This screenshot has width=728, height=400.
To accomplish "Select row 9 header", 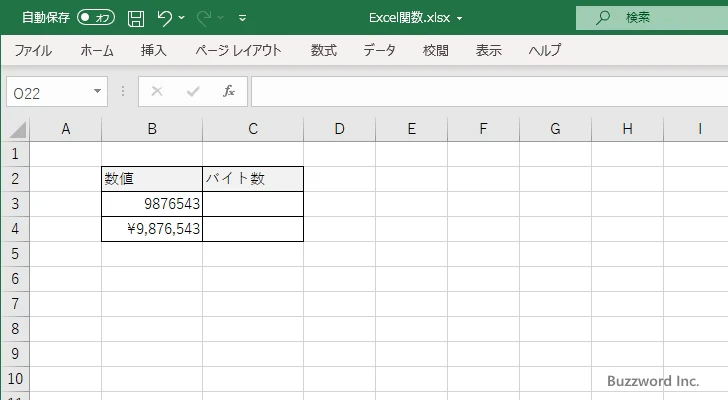I will pyautogui.click(x=15, y=354).
